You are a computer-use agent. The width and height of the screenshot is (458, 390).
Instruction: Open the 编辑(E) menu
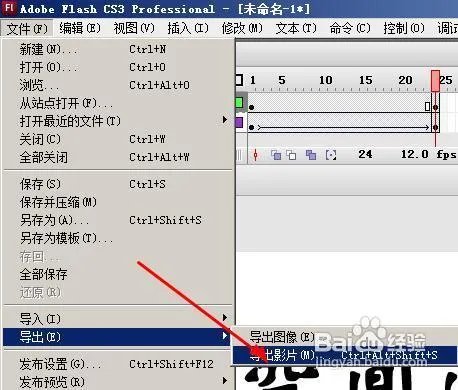[x=80, y=28]
